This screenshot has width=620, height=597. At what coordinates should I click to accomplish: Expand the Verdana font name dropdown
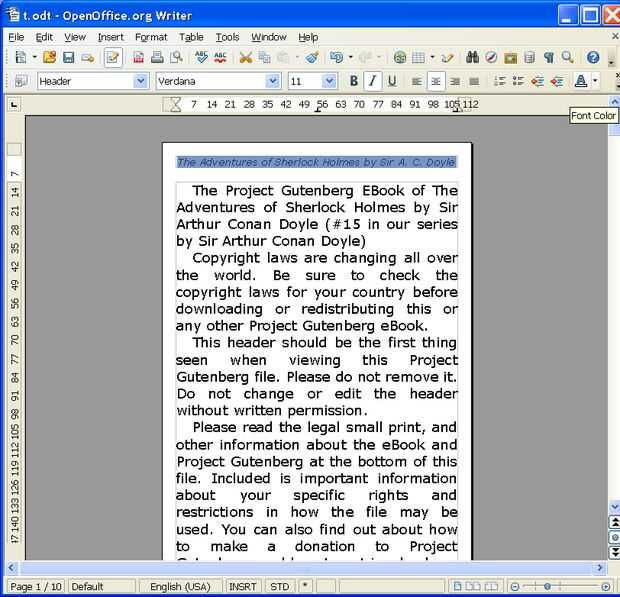(272, 81)
